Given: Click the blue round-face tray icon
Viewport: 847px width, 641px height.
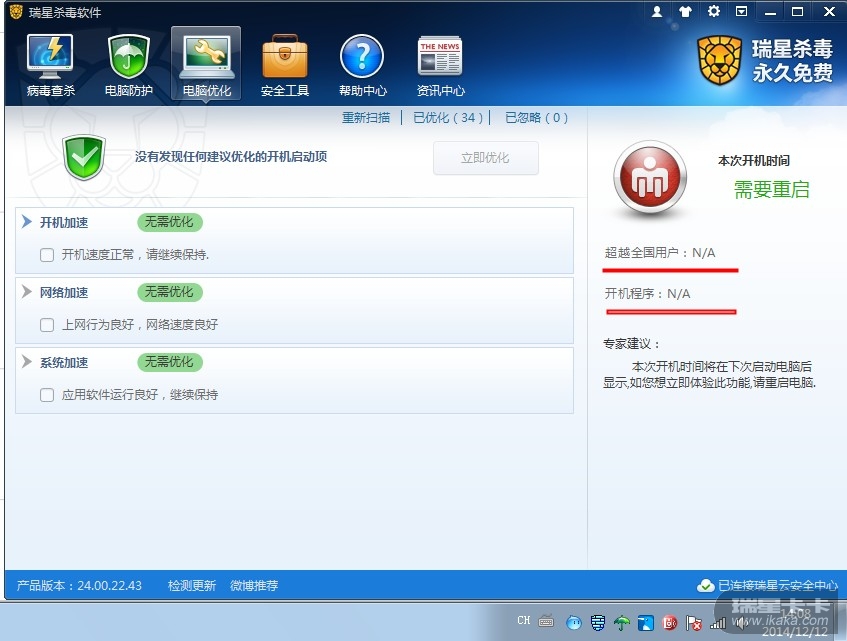Looking at the screenshot, I should tap(574, 623).
